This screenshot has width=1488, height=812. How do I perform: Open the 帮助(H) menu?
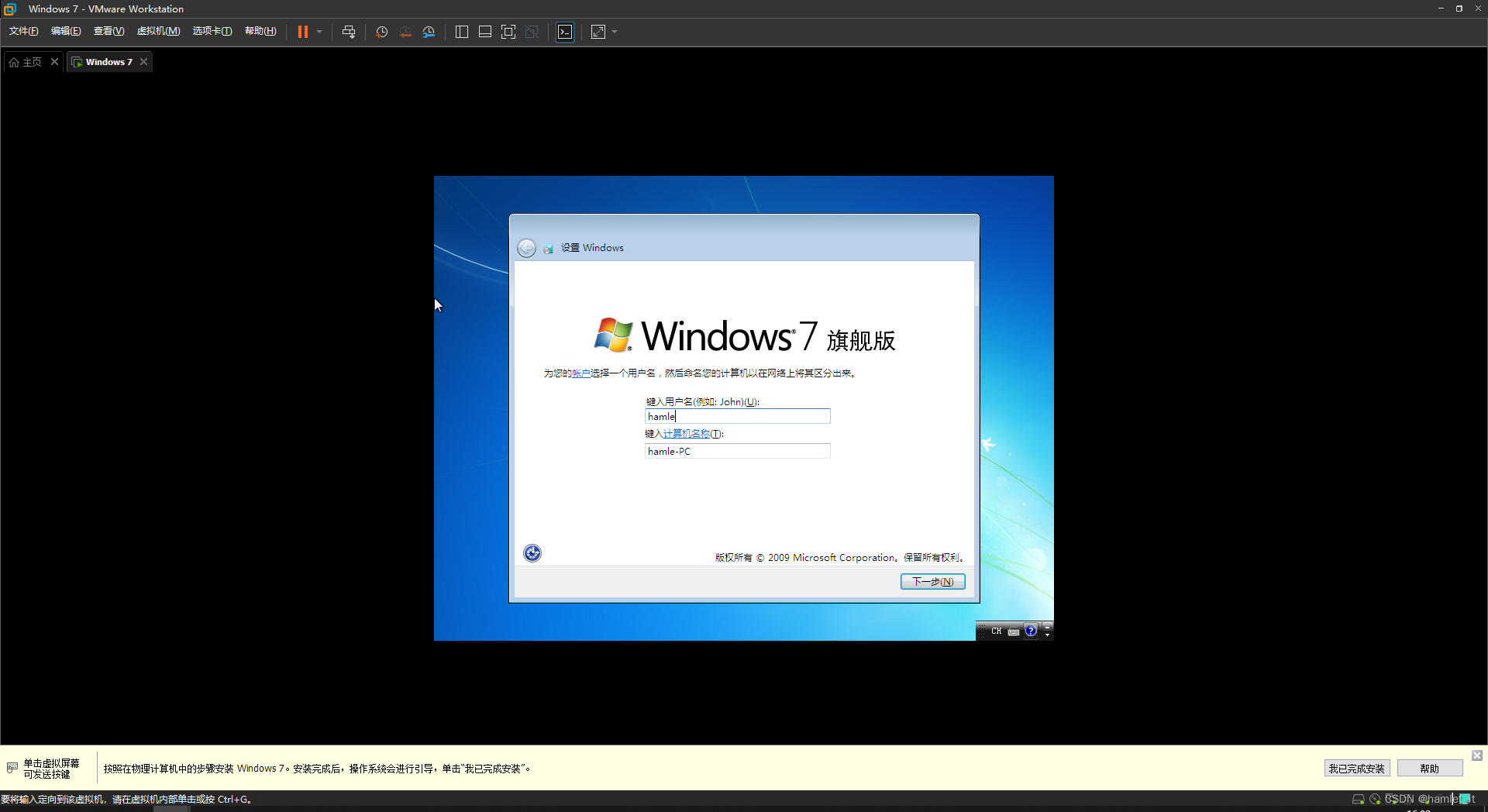pyautogui.click(x=260, y=31)
